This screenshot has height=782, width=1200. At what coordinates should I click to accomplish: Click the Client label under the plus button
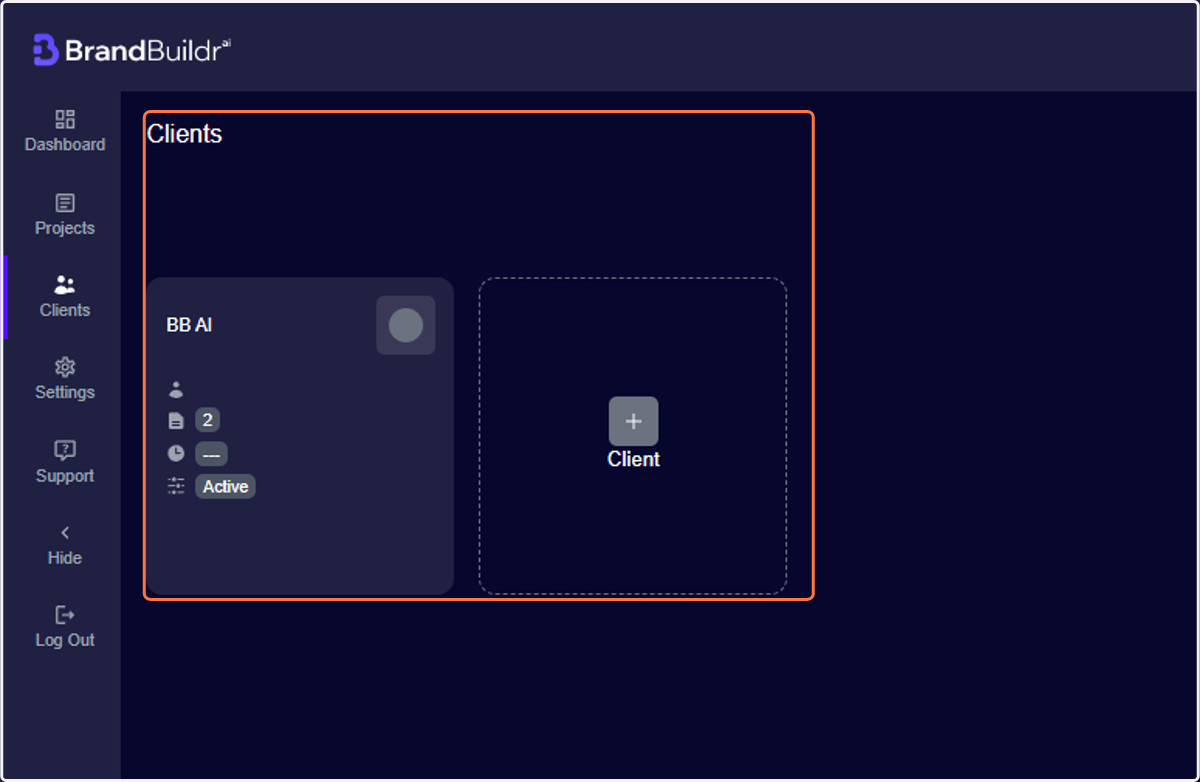tap(634, 460)
